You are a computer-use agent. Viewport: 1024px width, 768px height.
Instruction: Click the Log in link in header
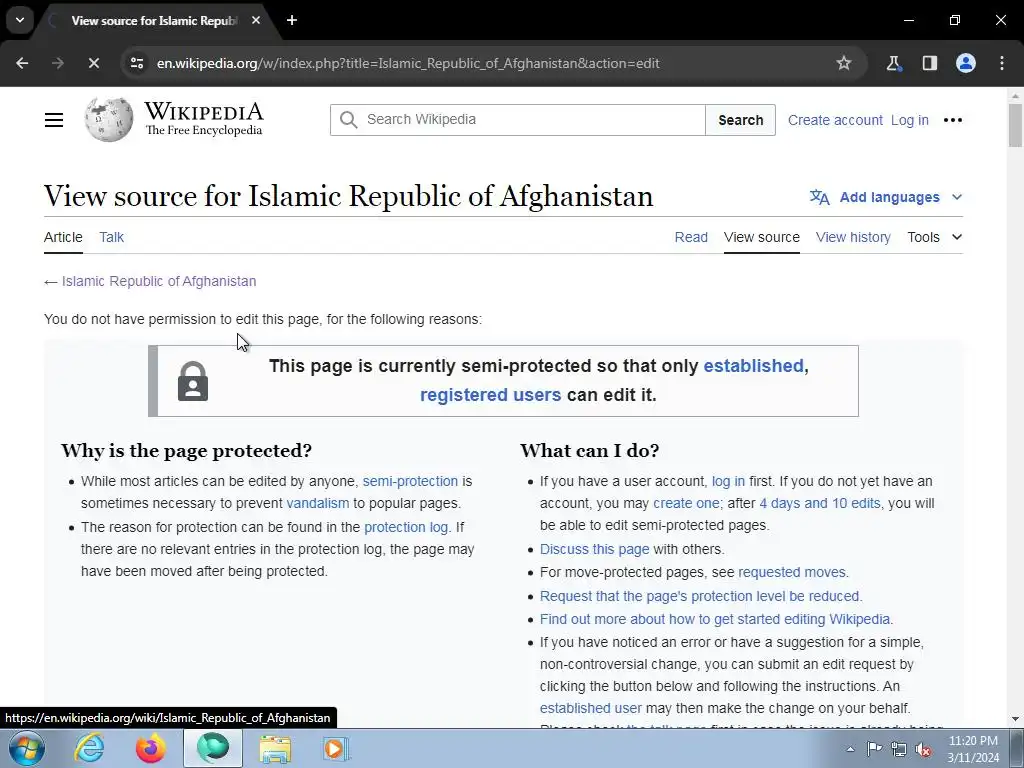coord(910,120)
